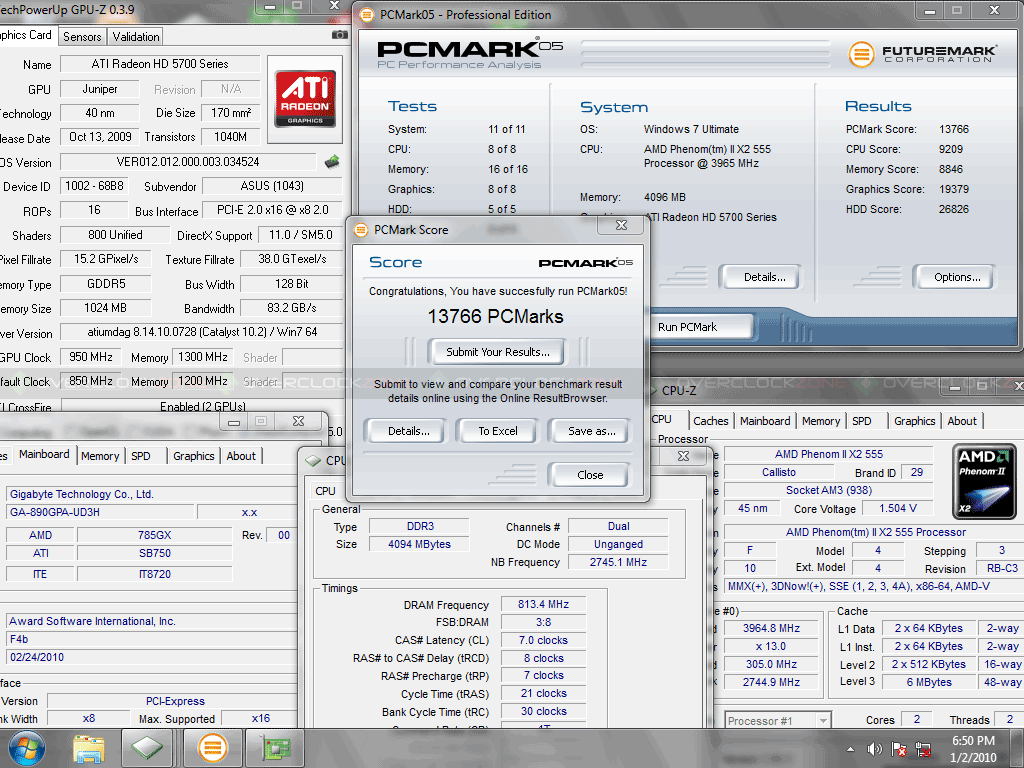
Task: Click the BIOS version field VER012.012.000.003.034524
Action: click(x=188, y=161)
